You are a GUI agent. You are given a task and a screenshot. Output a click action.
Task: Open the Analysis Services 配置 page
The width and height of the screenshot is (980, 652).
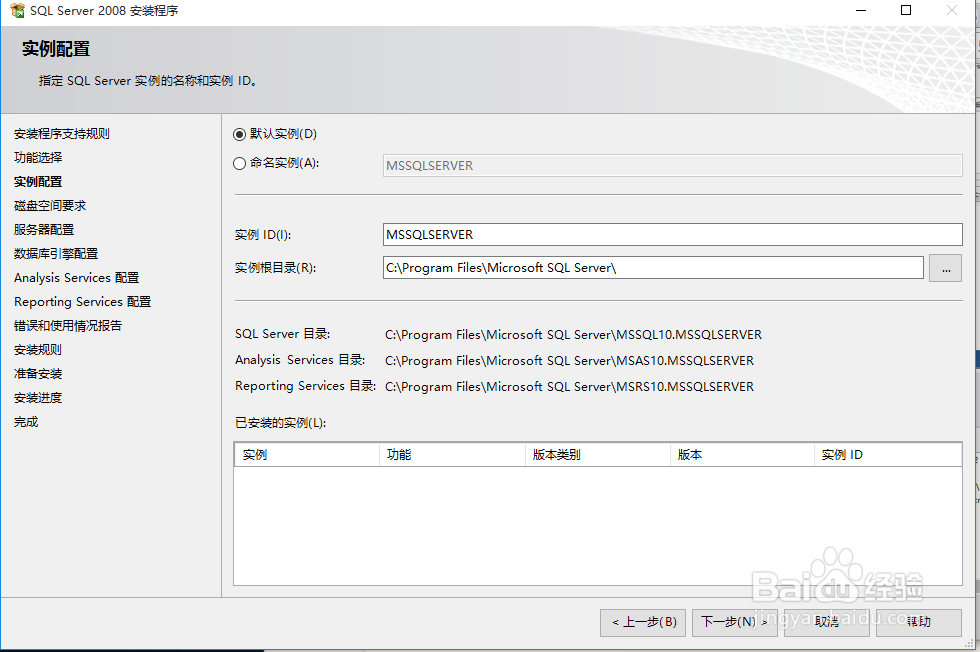click(x=75, y=277)
